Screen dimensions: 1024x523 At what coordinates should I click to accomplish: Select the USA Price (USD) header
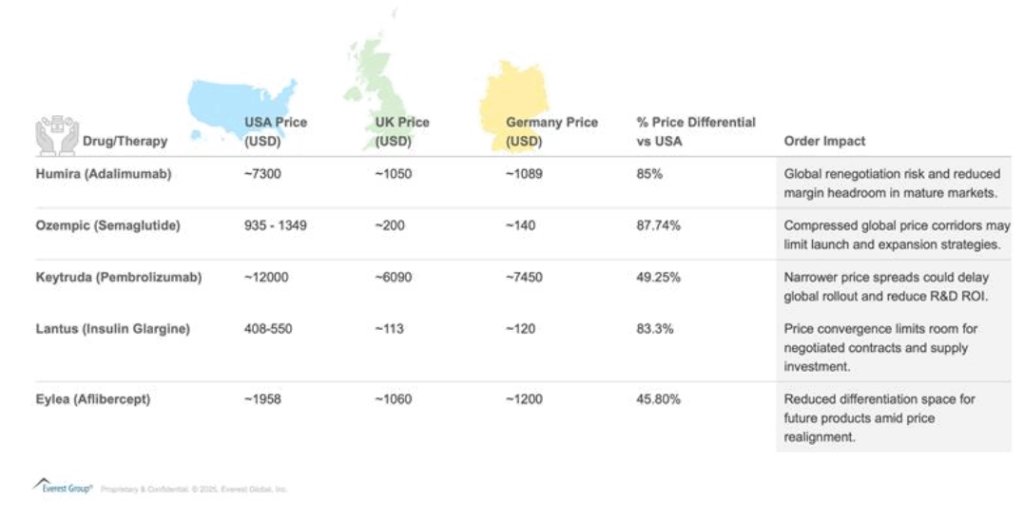click(x=276, y=131)
